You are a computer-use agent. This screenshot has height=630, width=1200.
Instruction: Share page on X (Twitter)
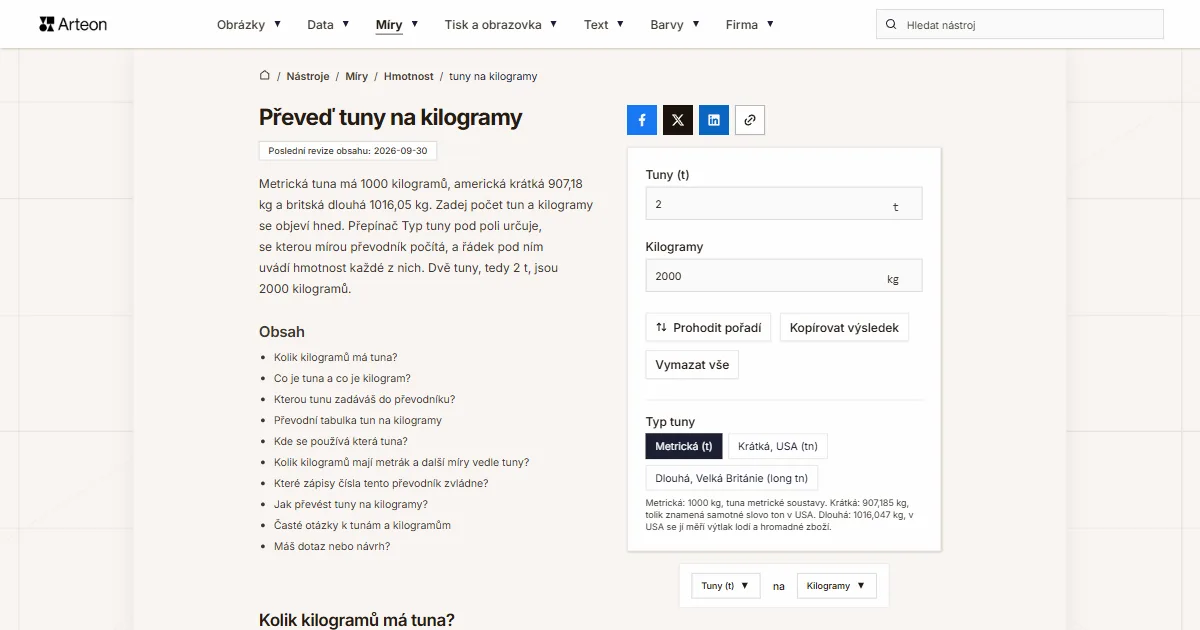coord(678,120)
